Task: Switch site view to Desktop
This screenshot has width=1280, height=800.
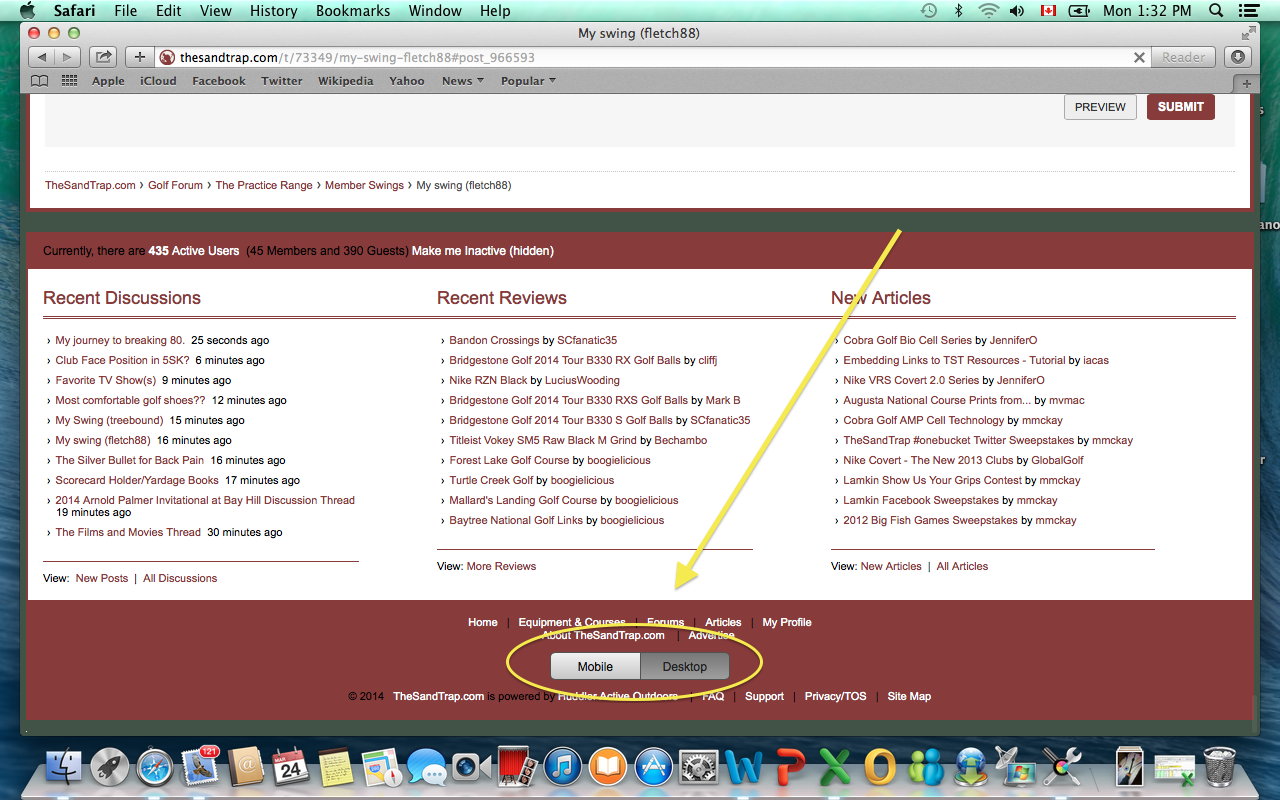Action: coord(684,667)
